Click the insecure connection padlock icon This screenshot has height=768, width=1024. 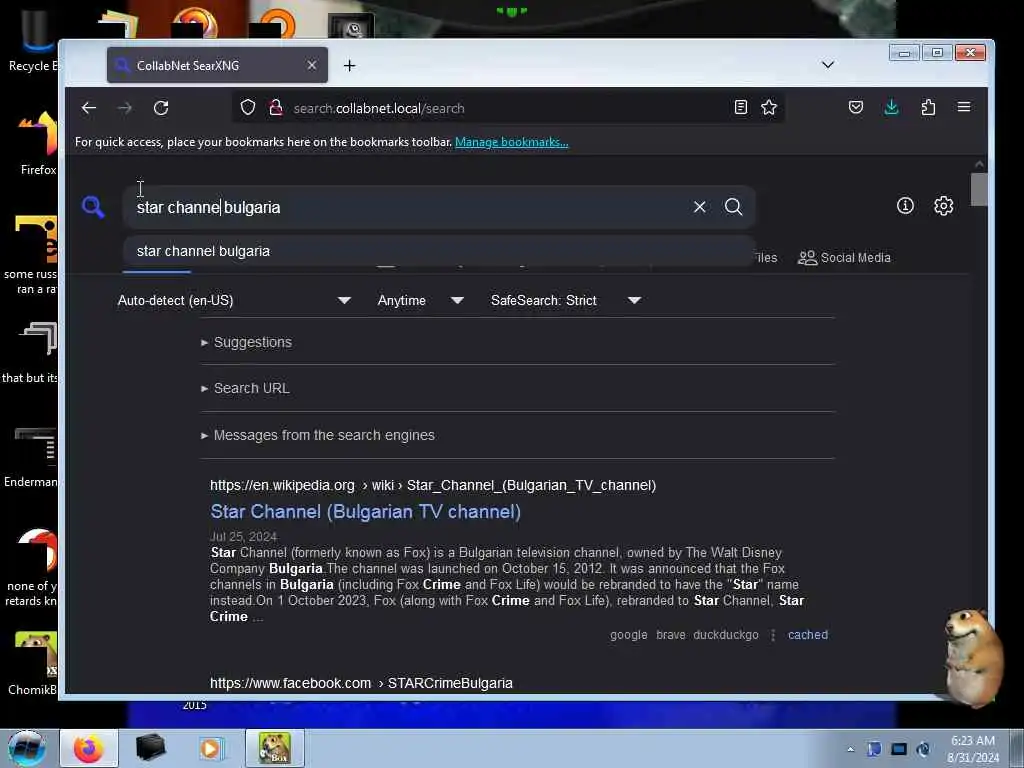(x=276, y=107)
